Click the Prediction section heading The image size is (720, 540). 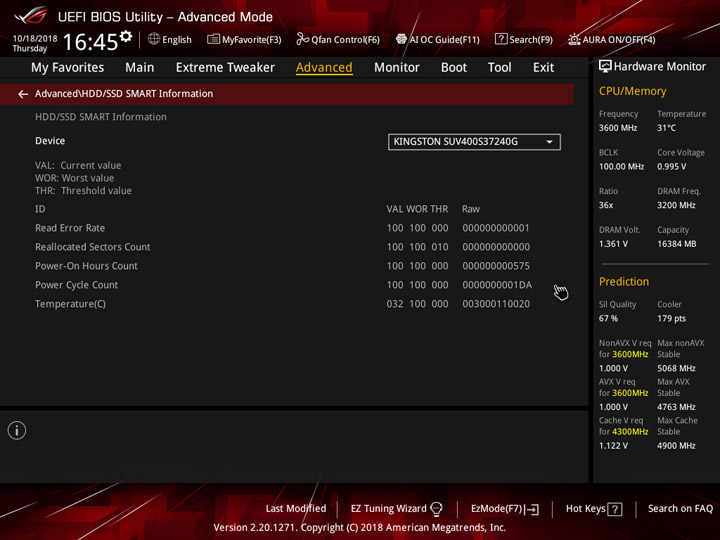coord(624,281)
